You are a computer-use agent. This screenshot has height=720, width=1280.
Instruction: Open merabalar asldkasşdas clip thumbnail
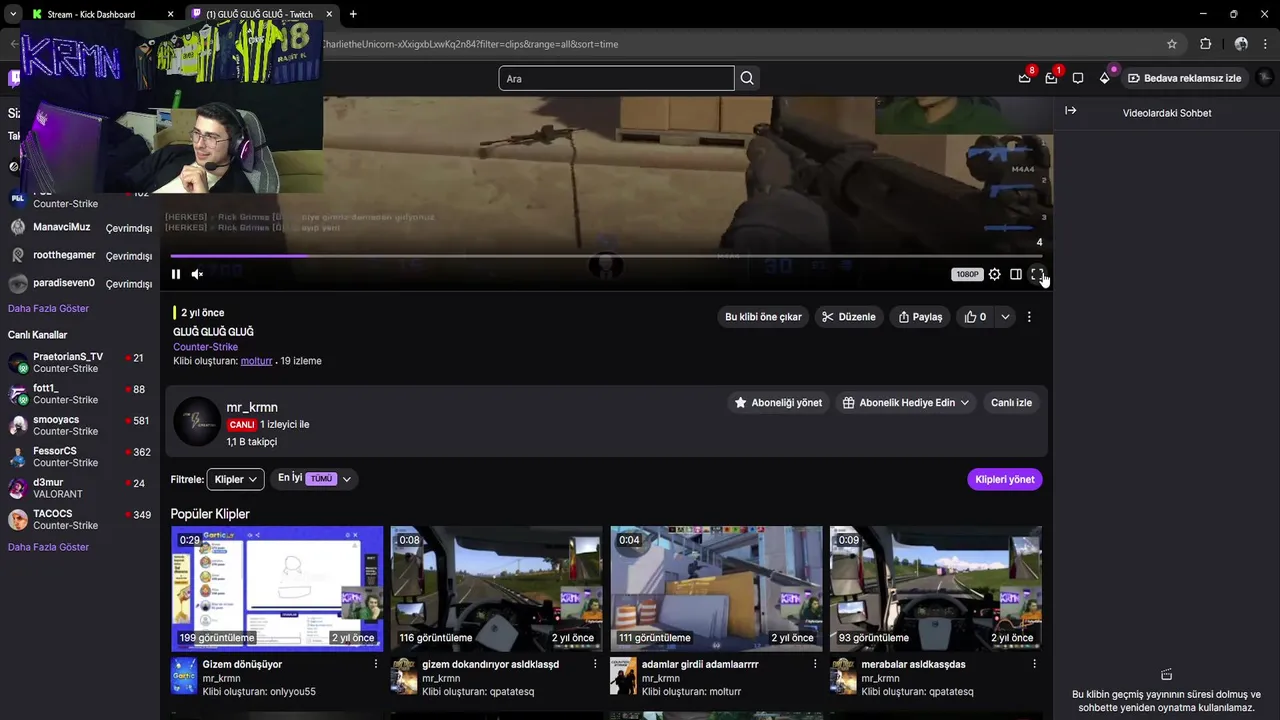click(x=936, y=588)
